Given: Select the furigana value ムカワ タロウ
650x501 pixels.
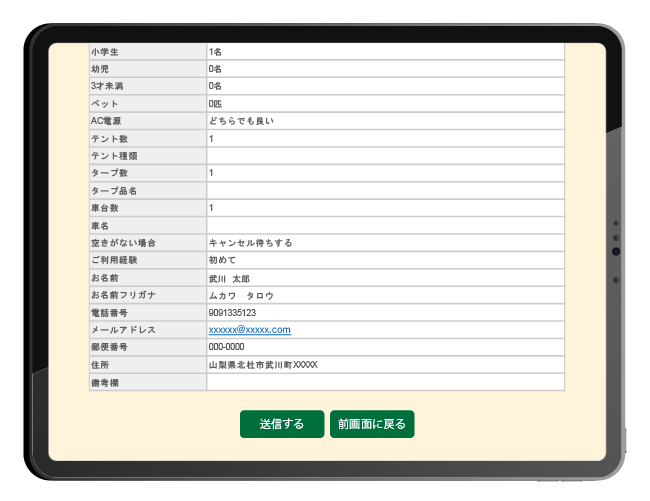Looking at the screenshot, I should [x=240, y=295].
